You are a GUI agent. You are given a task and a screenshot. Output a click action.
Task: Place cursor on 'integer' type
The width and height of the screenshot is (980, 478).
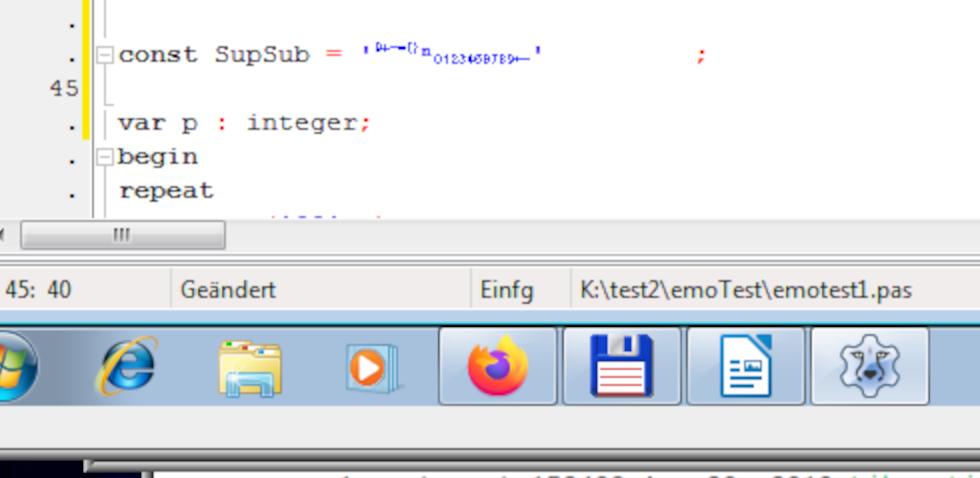302,124
